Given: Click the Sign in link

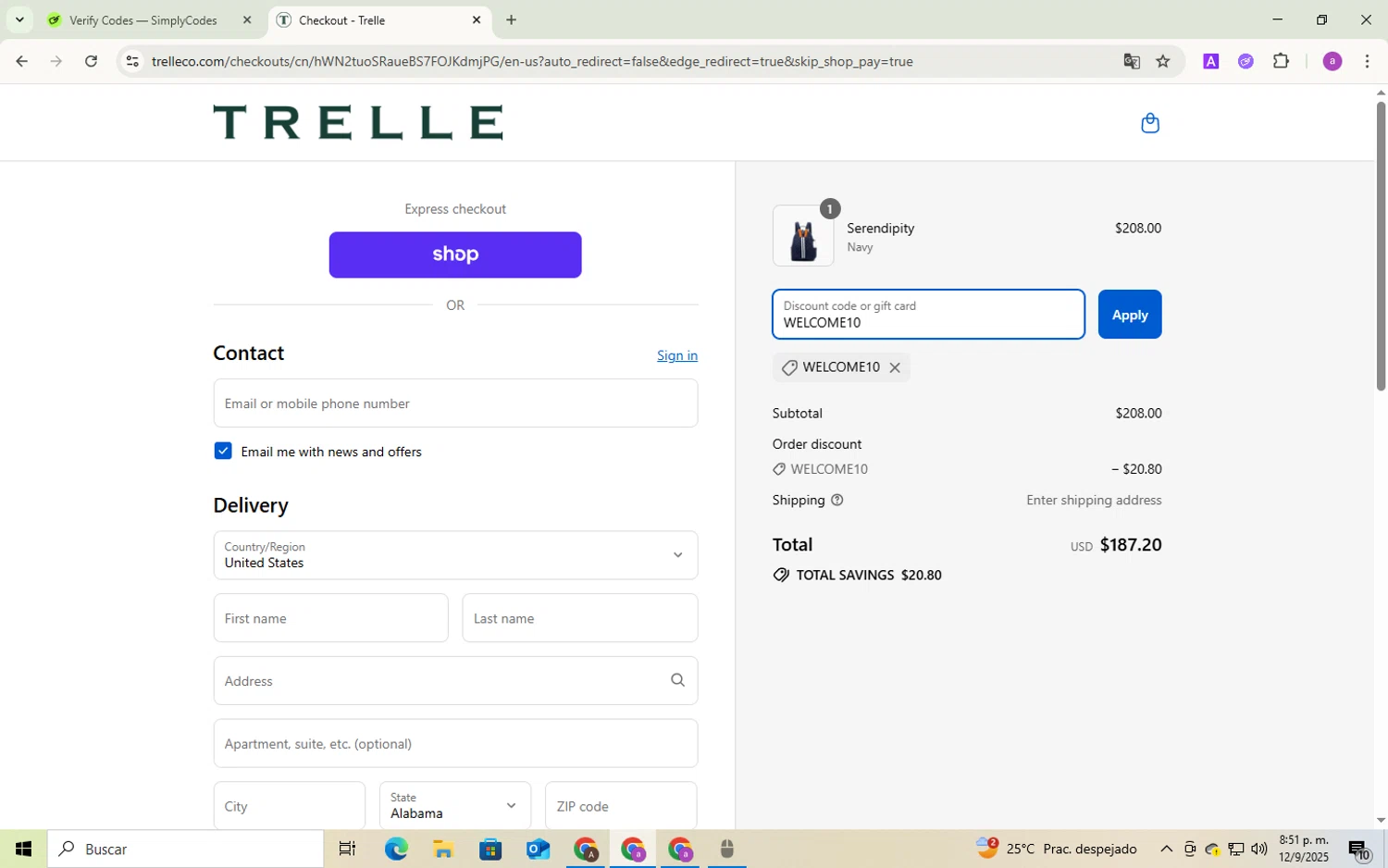Looking at the screenshot, I should click(677, 355).
